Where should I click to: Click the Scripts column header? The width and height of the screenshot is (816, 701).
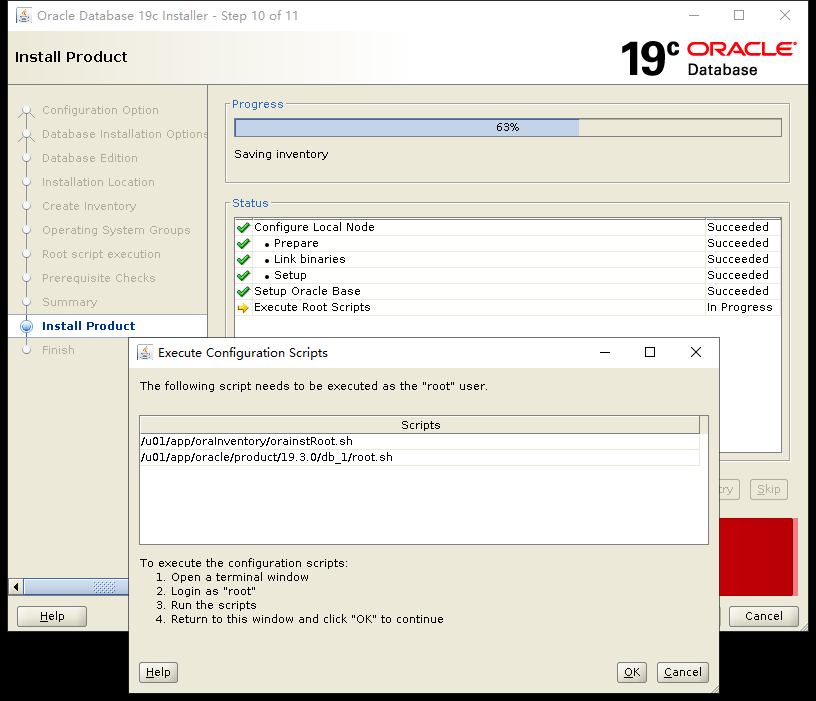point(420,425)
